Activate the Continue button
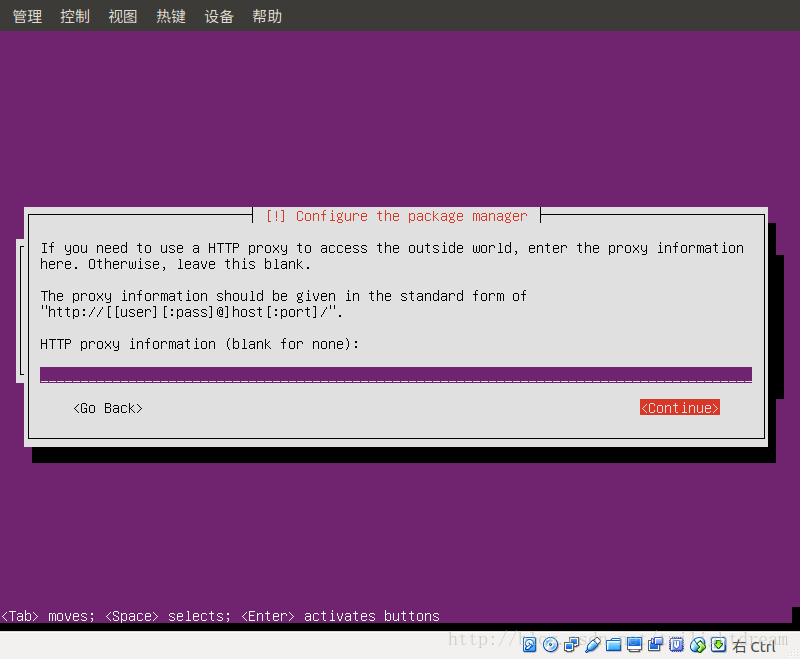The width and height of the screenshot is (800, 659). 679,407
